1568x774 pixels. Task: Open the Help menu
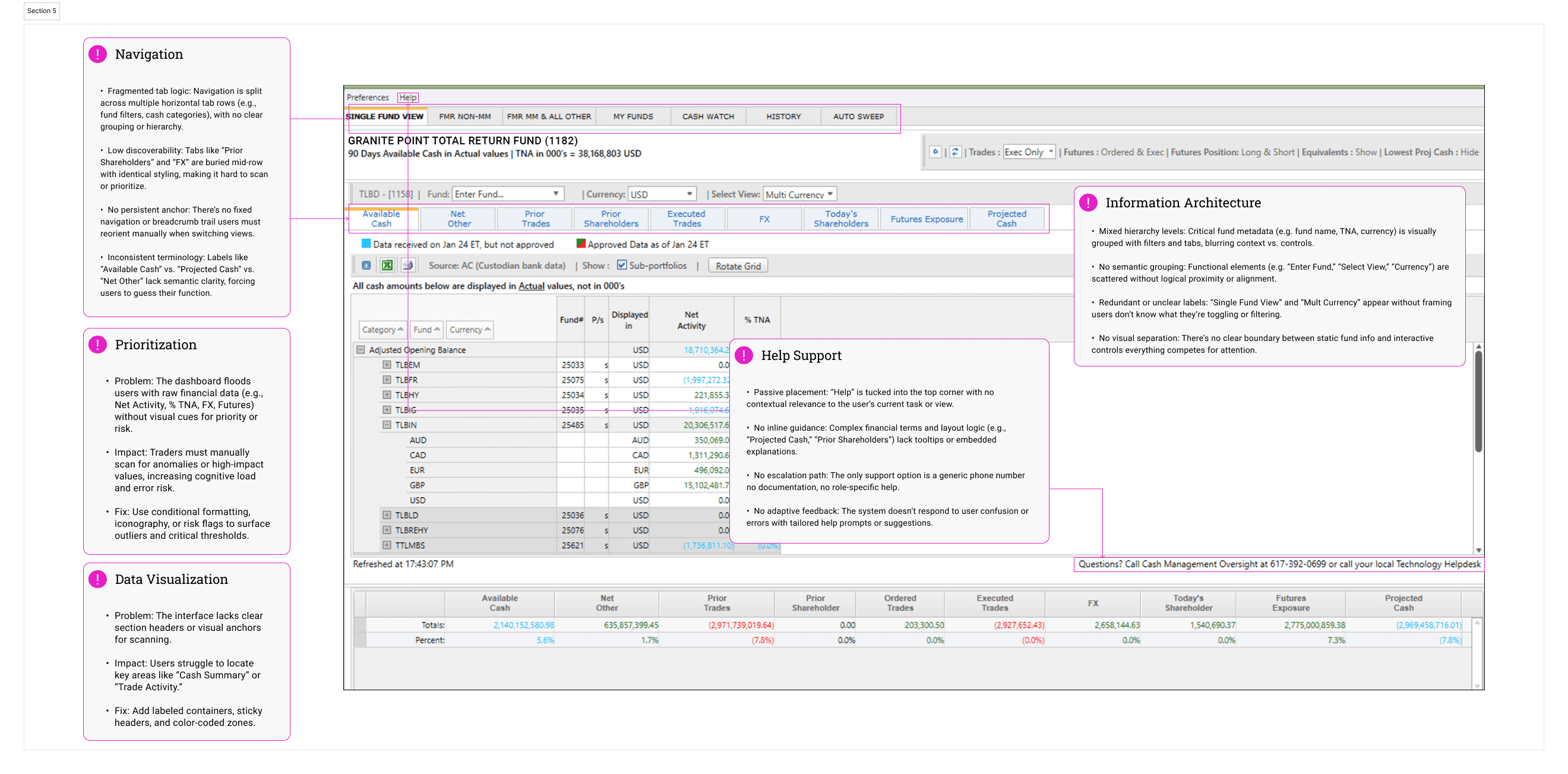pyautogui.click(x=407, y=97)
